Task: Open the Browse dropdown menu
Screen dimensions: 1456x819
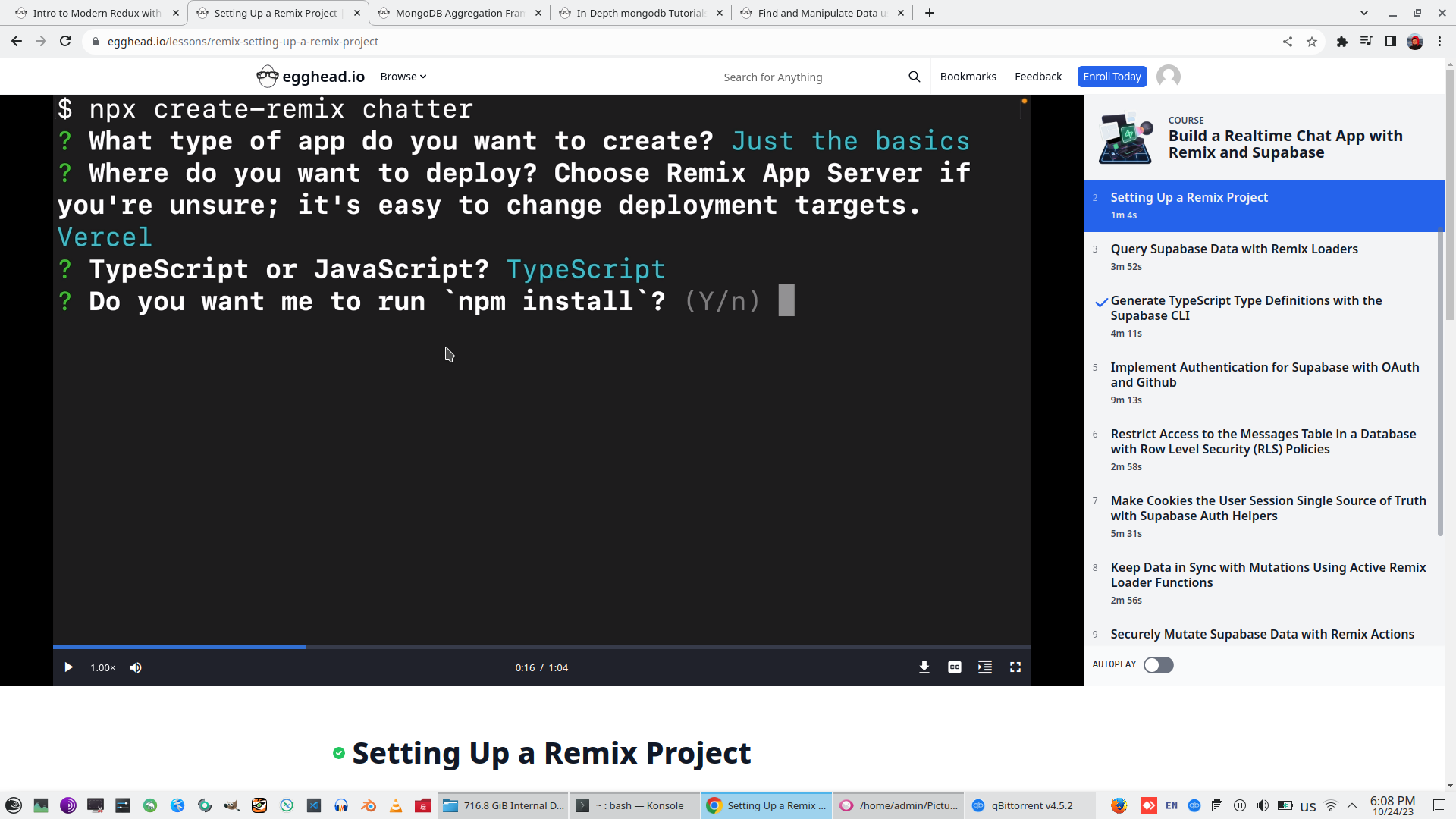Action: pos(403,77)
